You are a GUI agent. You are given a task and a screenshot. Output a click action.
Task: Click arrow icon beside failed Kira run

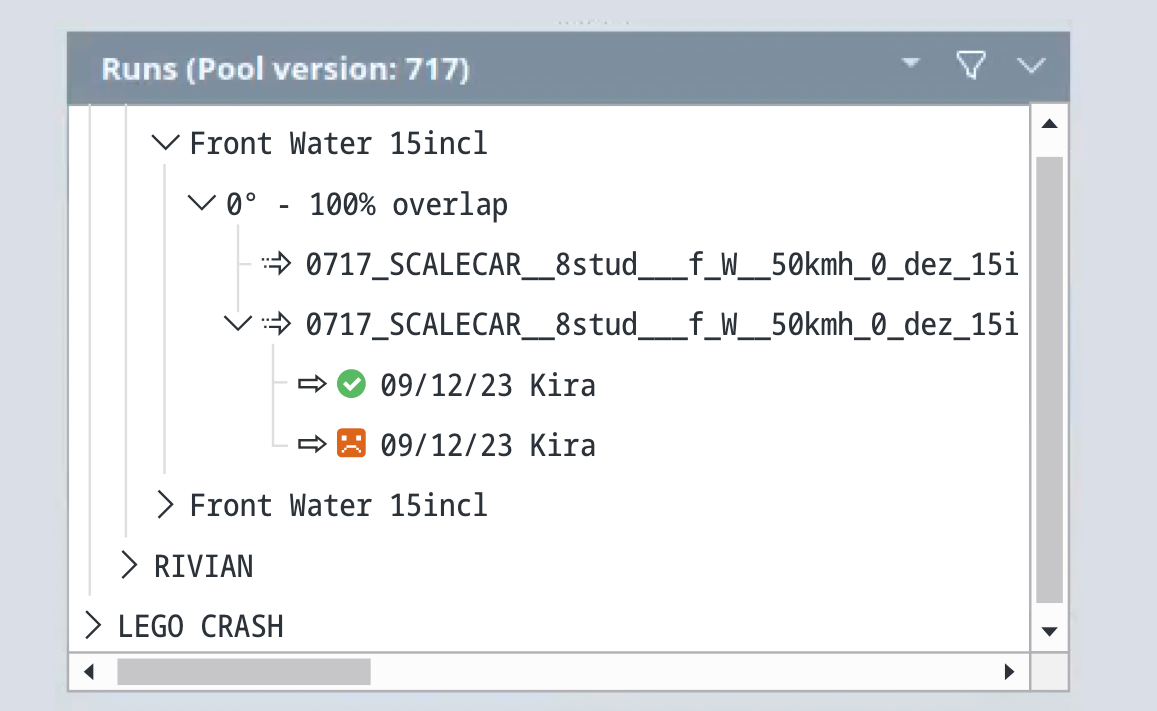(312, 444)
